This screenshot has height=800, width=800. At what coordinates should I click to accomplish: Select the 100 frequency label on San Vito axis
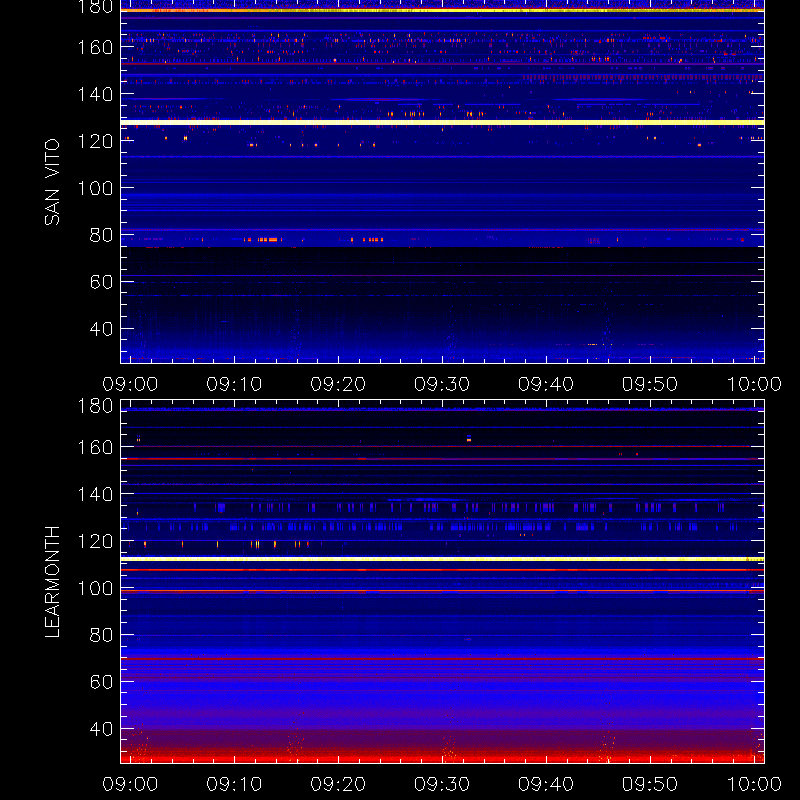coord(95,188)
